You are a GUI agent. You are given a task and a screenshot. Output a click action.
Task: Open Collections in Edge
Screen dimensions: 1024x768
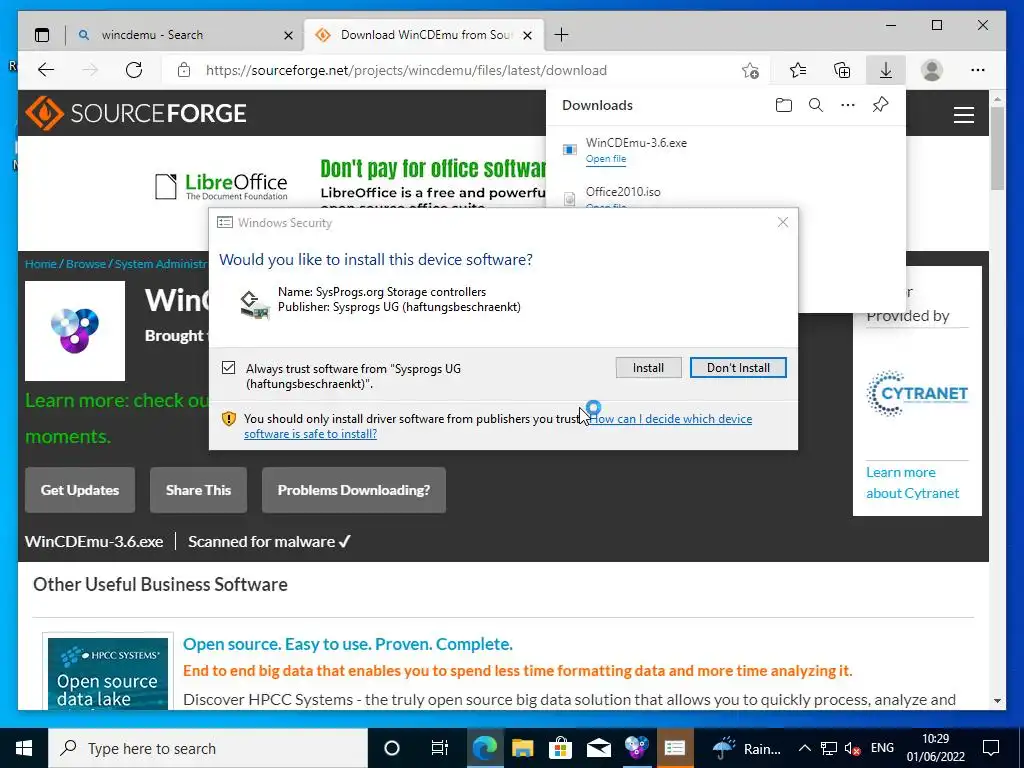(x=842, y=70)
